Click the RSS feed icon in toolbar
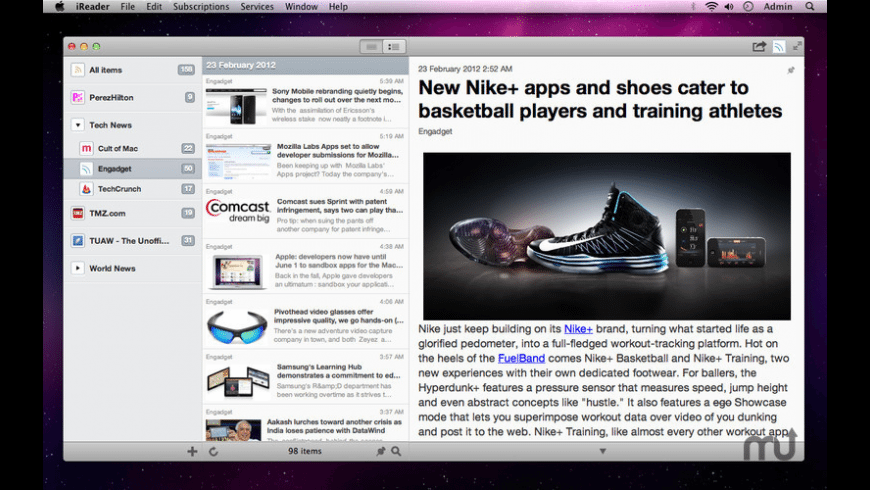 (x=778, y=46)
